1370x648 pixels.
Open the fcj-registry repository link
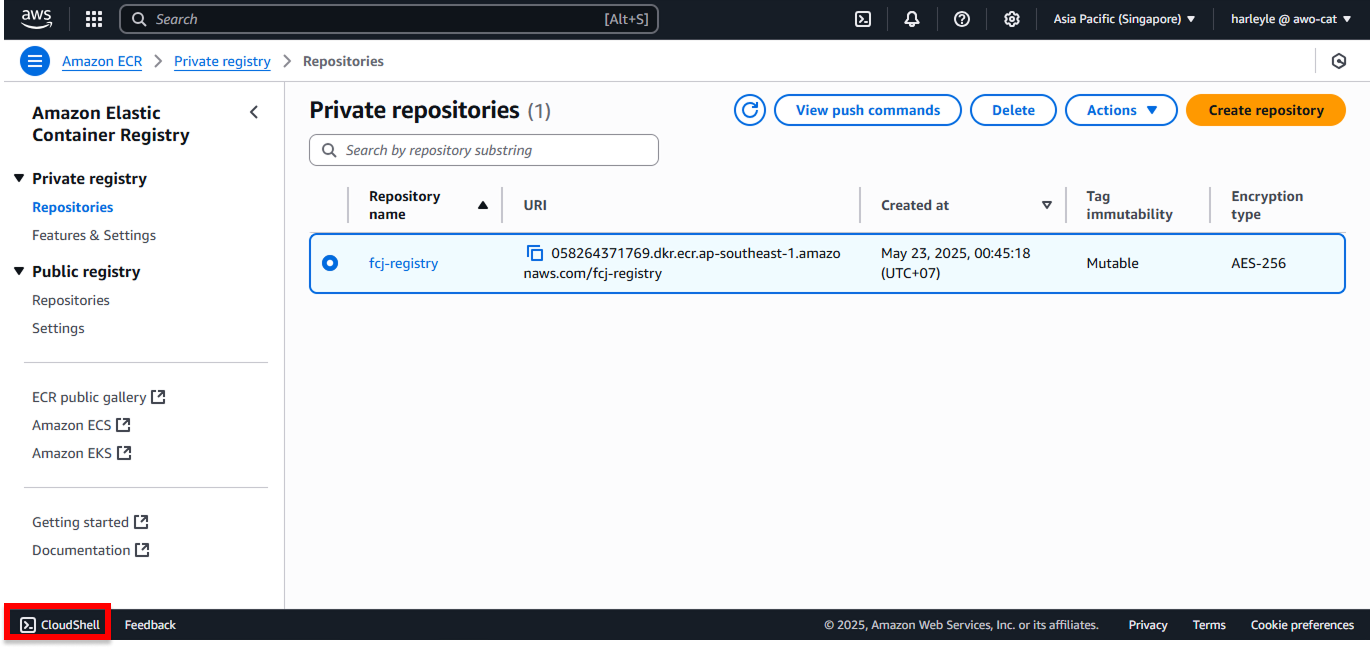click(404, 263)
